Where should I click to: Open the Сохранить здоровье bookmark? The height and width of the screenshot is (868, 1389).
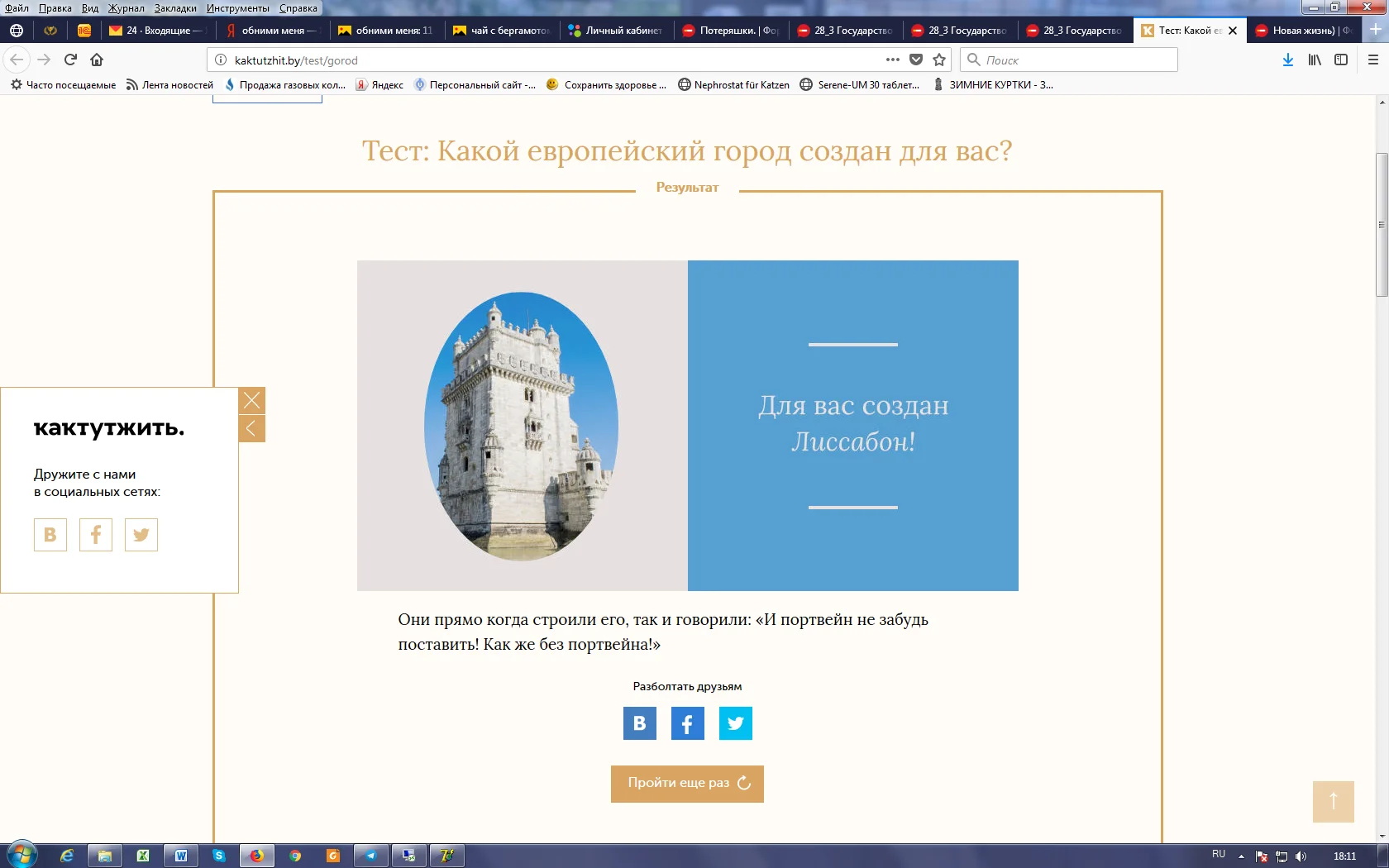pos(606,84)
